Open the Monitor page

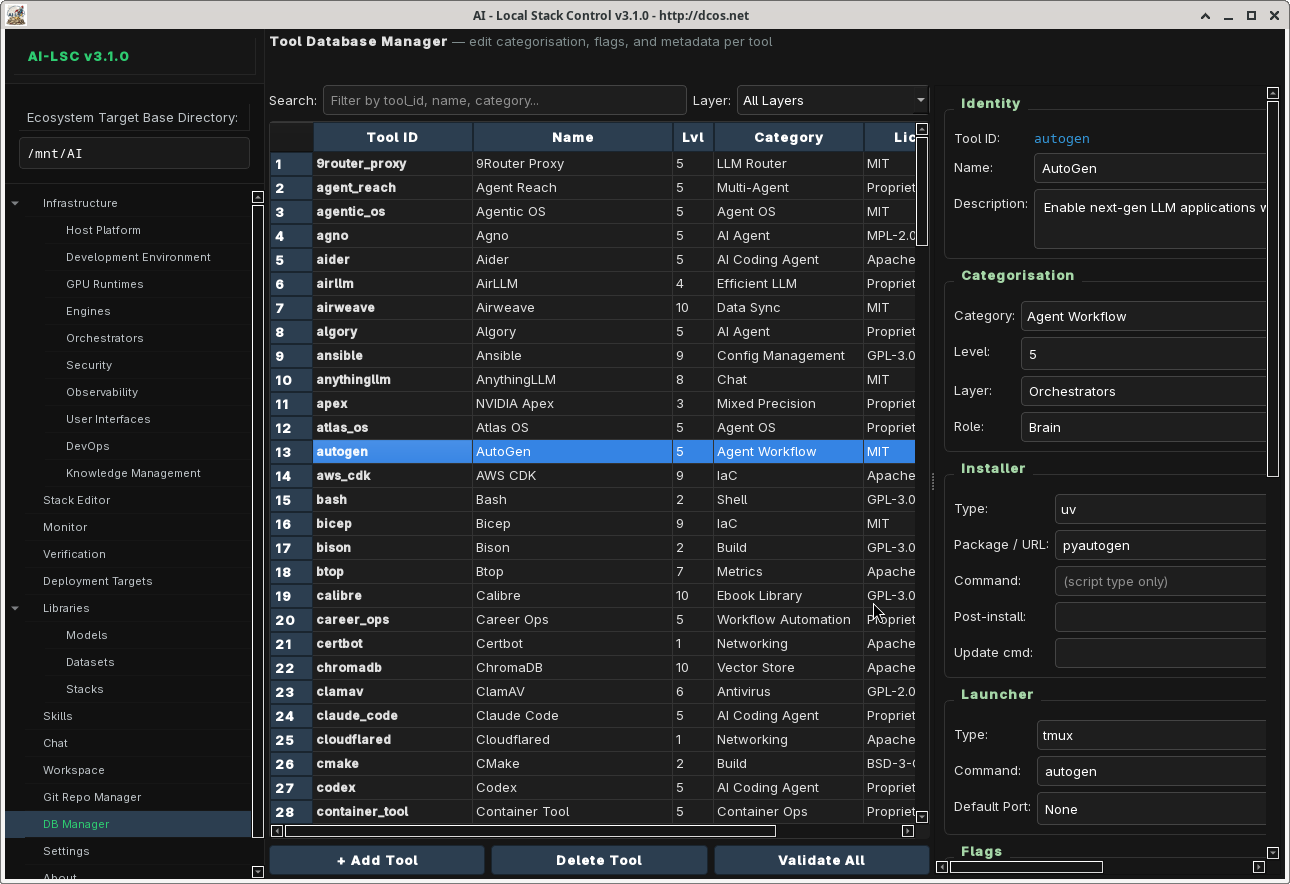65,528
